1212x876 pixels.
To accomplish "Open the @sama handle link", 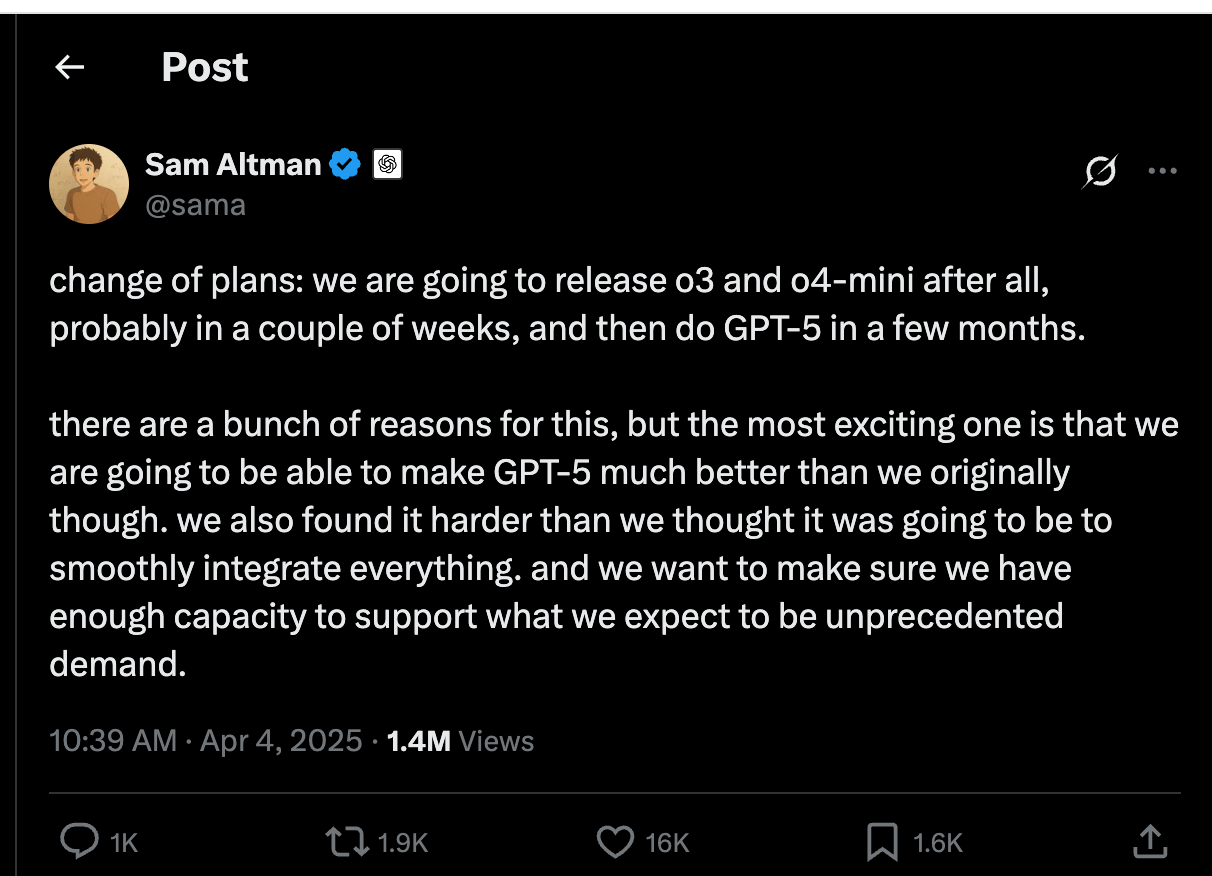I will coord(195,204).
